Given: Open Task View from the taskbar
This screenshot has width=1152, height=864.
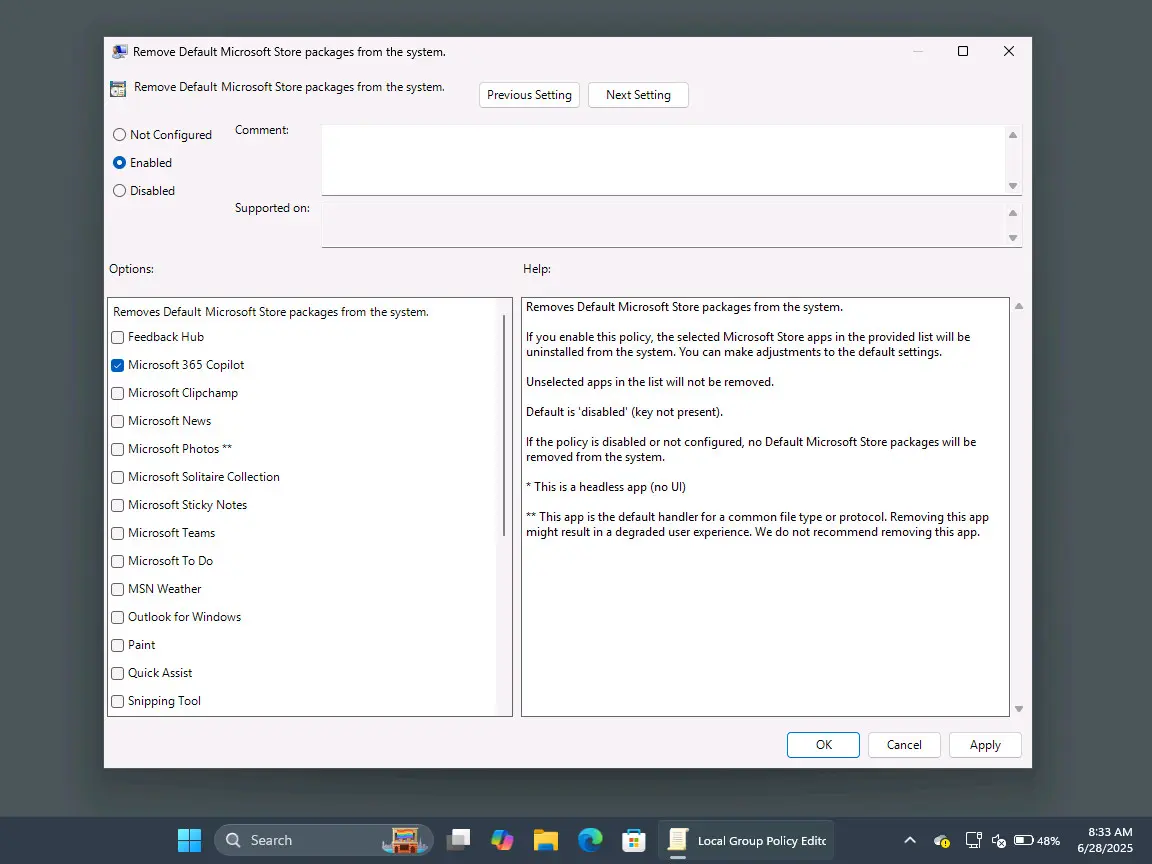Looking at the screenshot, I should click(x=459, y=840).
